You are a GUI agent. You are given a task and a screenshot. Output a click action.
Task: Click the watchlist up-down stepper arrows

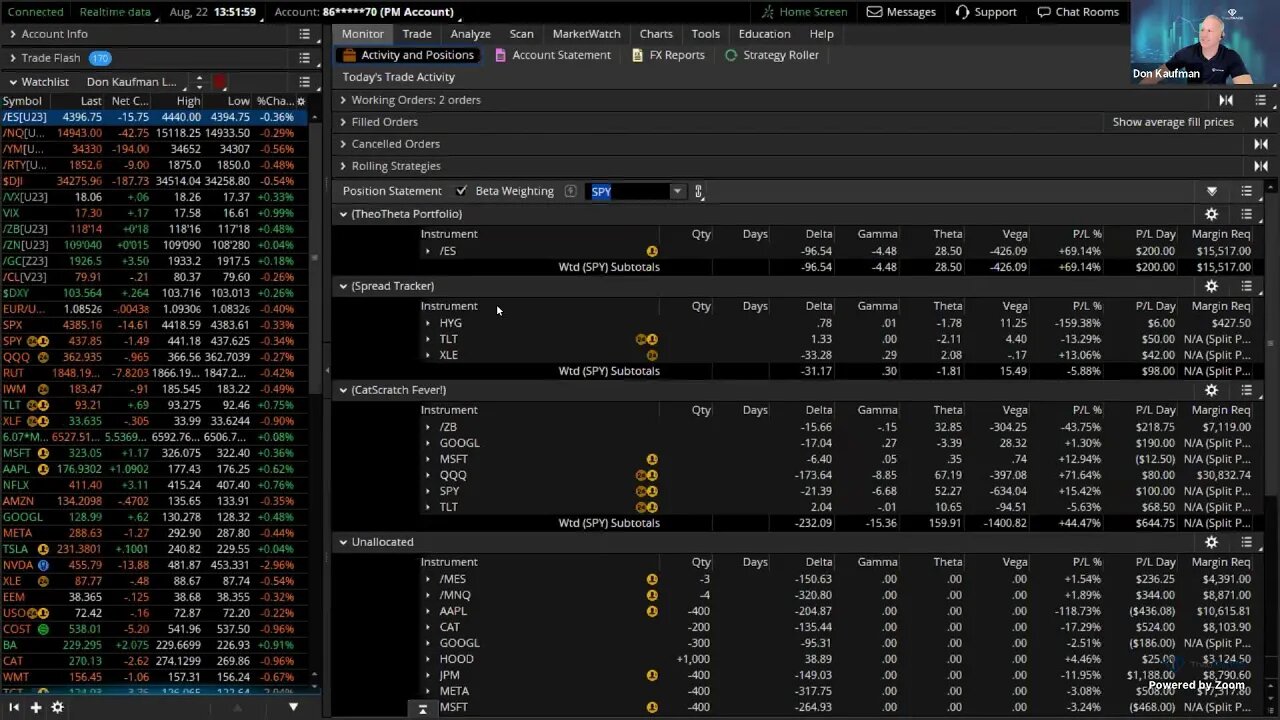pos(199,82)
